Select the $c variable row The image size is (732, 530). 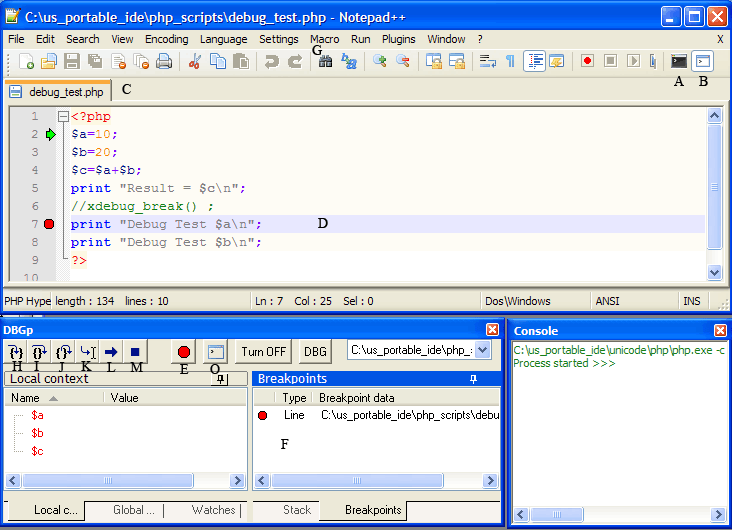click(x=37, y=451)
